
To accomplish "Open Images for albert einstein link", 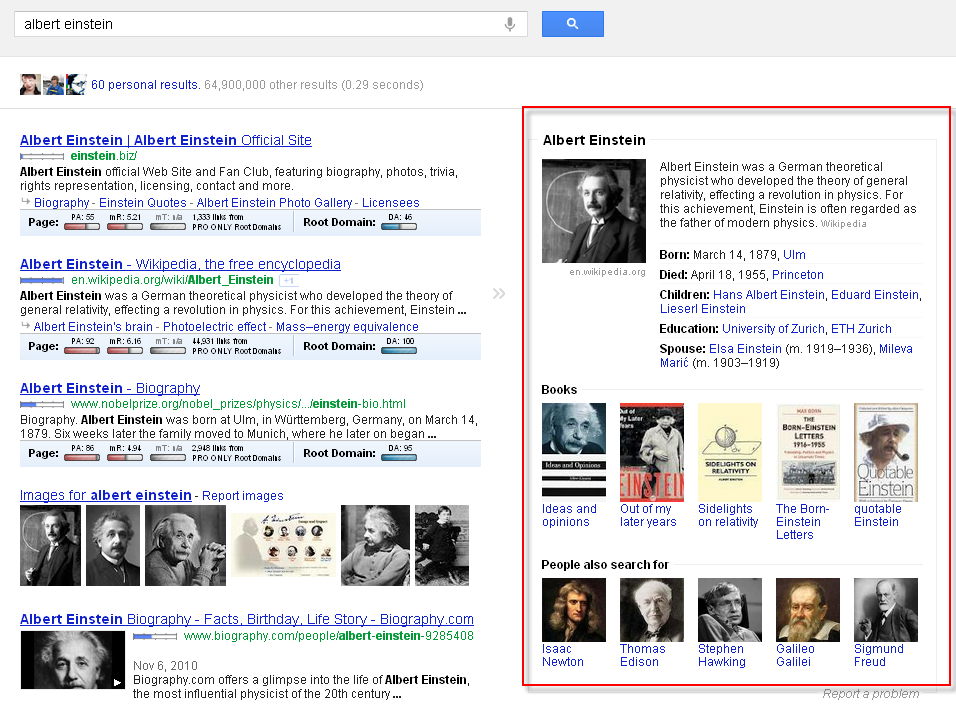I will 105,495.
